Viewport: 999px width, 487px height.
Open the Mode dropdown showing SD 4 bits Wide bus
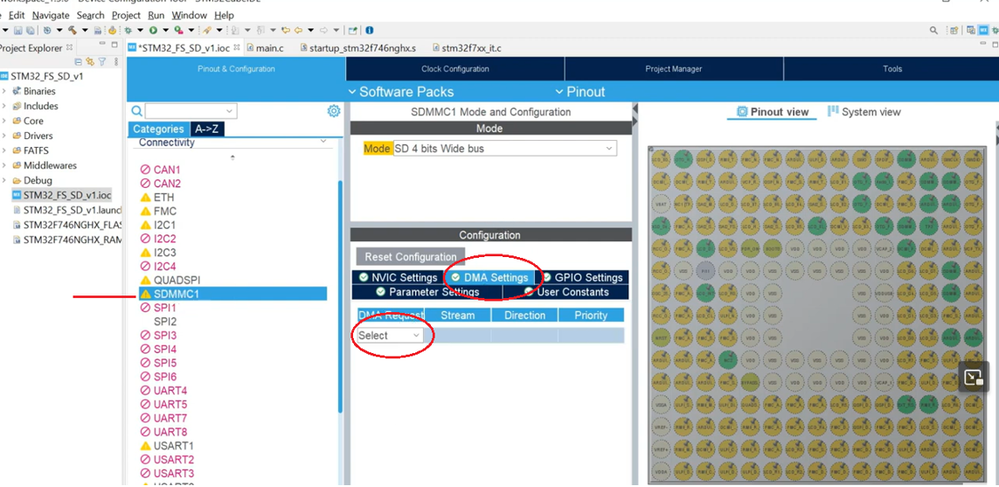click(x=505, y=149)
